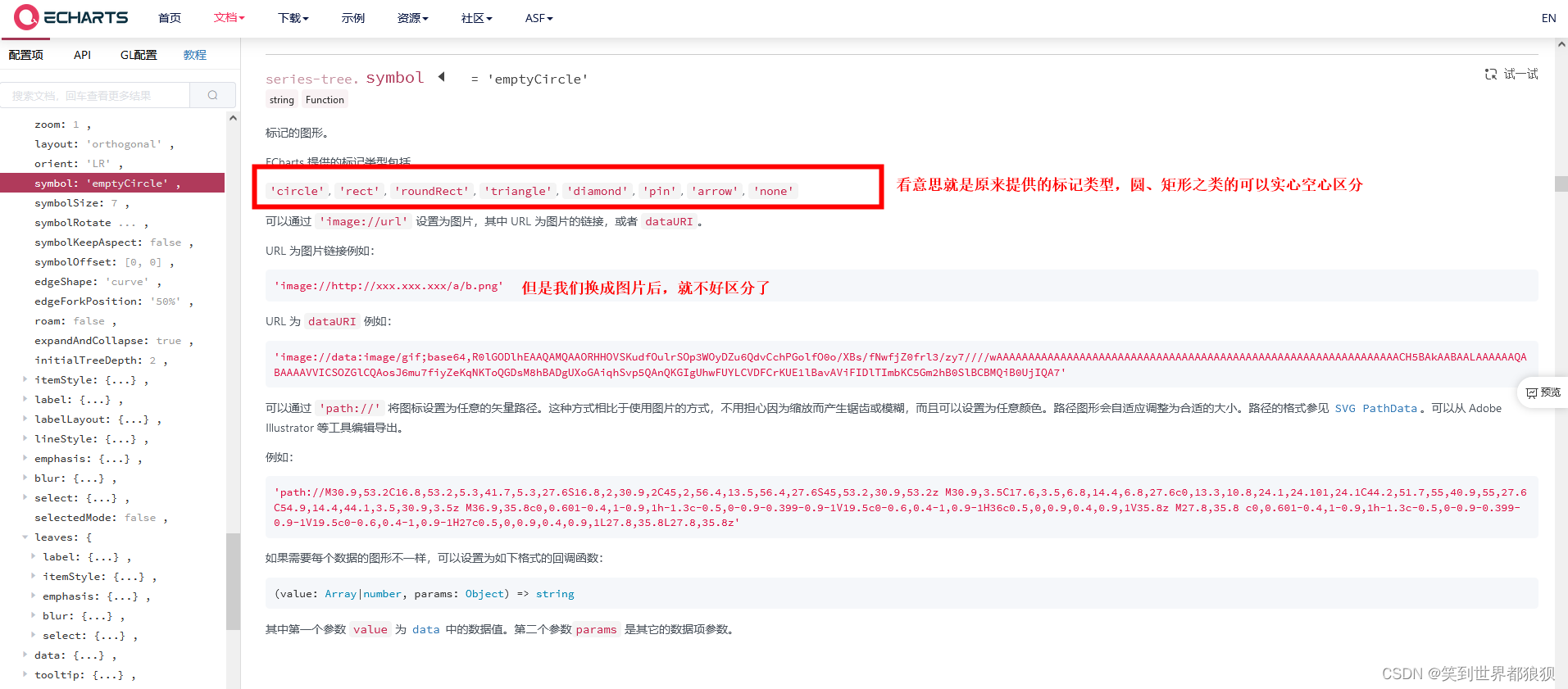Viewport: 1568px width, 689px height.
Task: Click the Function type tag
Action: (x=325, y=100)
